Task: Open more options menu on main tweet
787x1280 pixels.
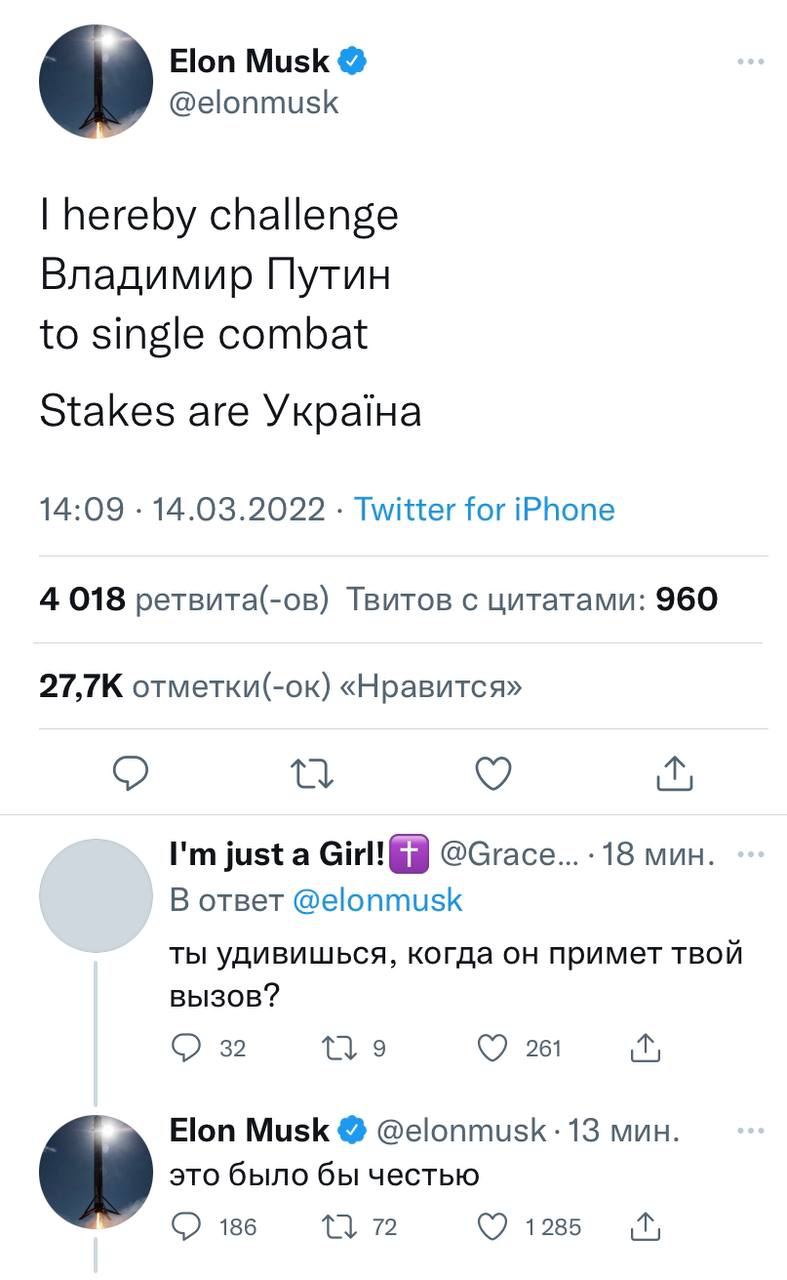Action: tap(750, 62)
